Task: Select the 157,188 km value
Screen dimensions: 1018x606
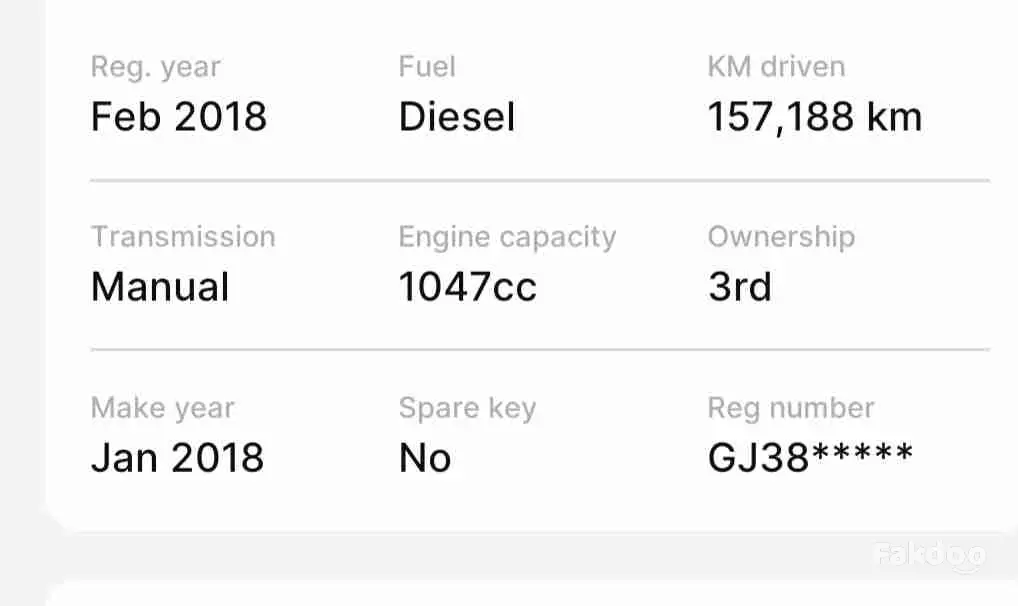Action: click(815, 118)
